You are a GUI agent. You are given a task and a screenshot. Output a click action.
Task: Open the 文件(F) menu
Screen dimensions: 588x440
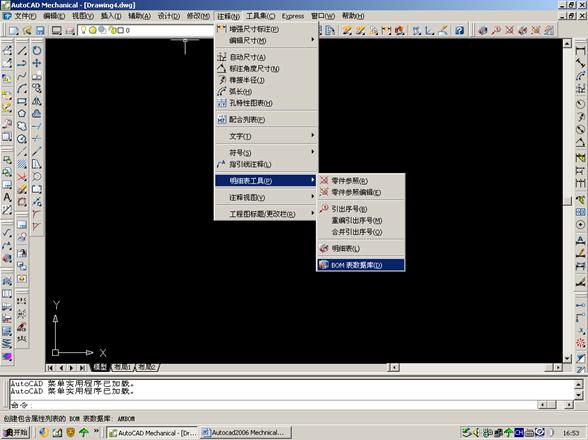tap(25, 16)
